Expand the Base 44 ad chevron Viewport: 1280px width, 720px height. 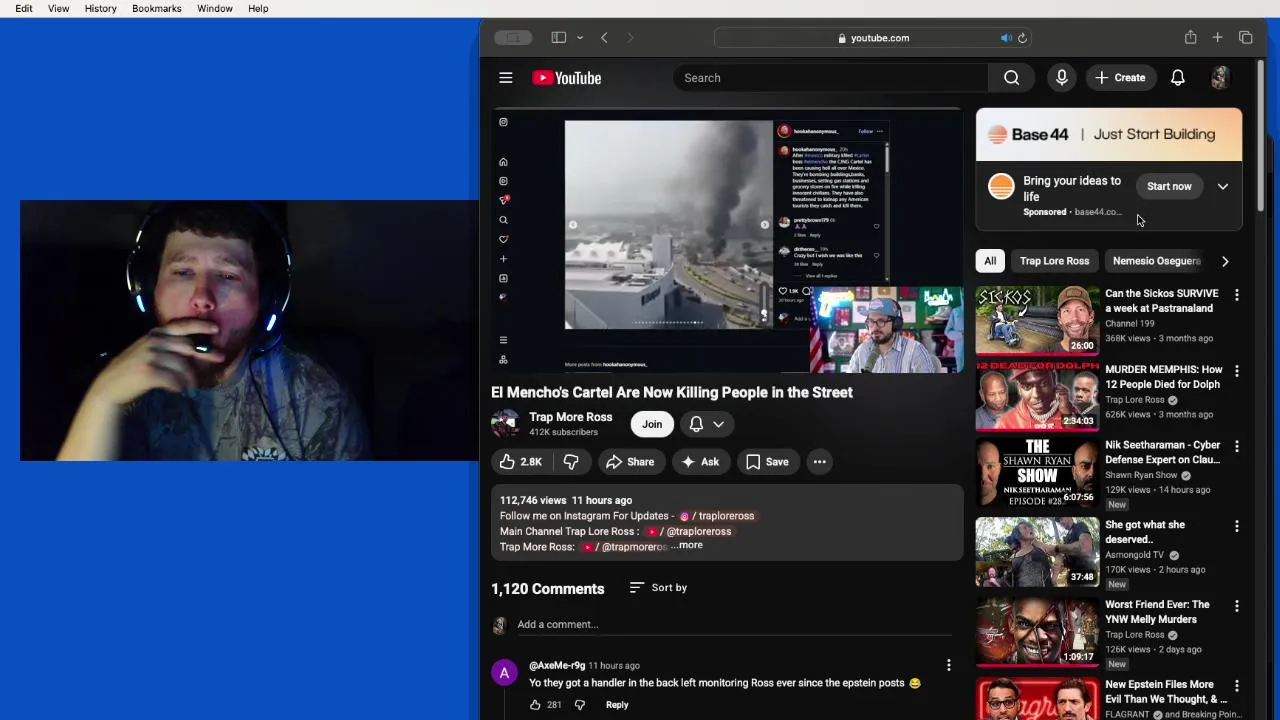[x=1222, y=186]
